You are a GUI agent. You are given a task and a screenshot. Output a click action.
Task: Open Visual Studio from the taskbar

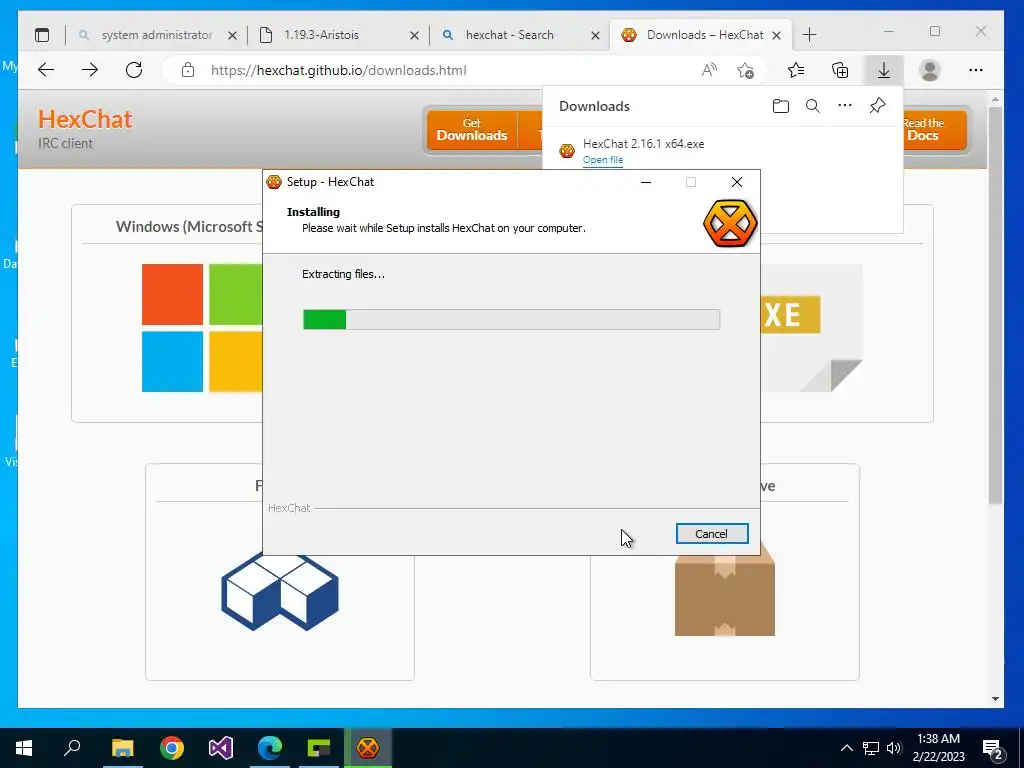pos(221,748)
